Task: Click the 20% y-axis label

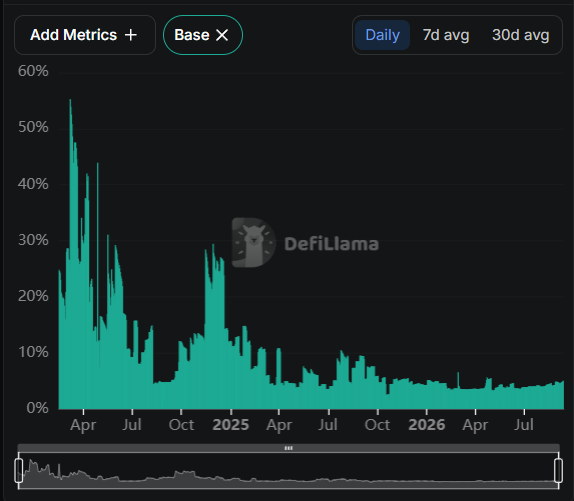Action: tap(33, 296)
